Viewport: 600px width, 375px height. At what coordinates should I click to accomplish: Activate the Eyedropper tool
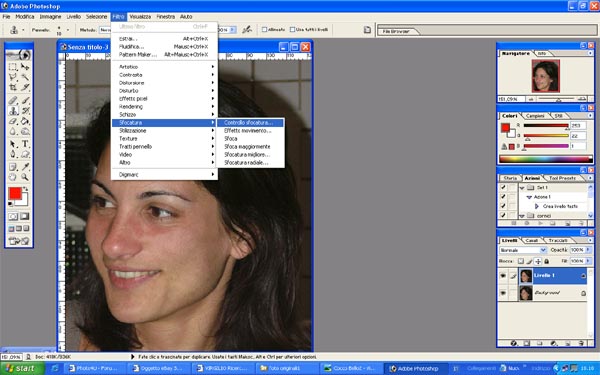(x=25, y=166)
